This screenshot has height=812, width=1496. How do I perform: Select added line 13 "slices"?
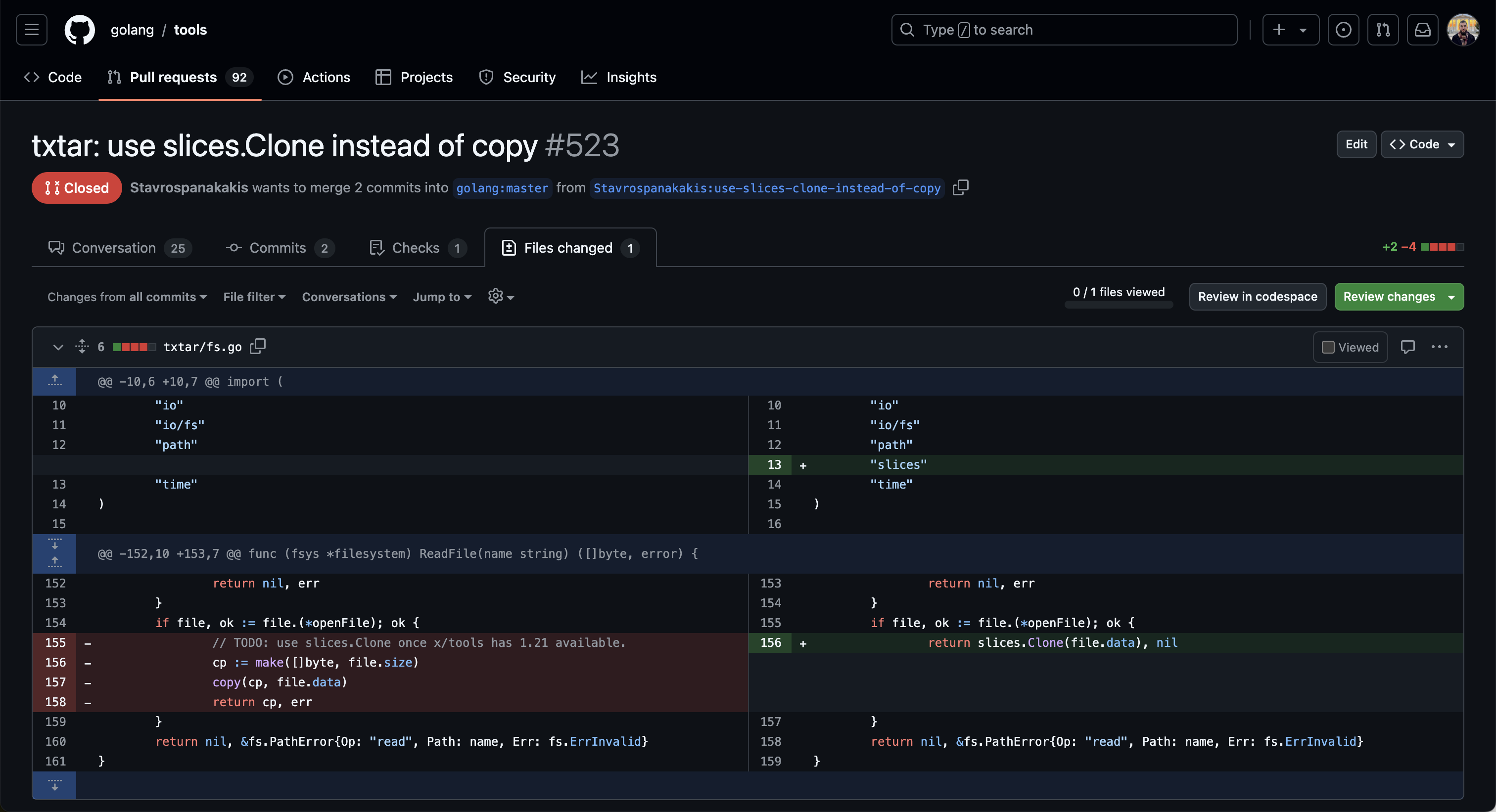coord(1106,464)
